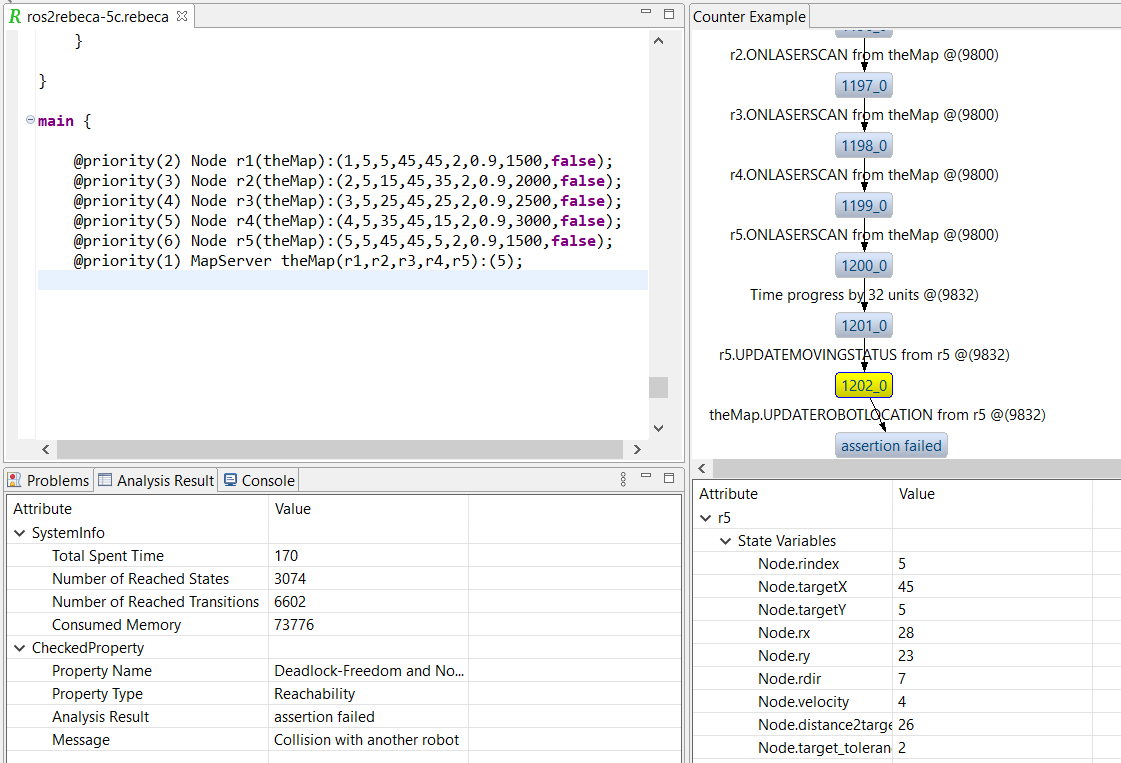Maximize the Analysis Result panel
The height and width of the screenshot is (763, 1121).
668,477
